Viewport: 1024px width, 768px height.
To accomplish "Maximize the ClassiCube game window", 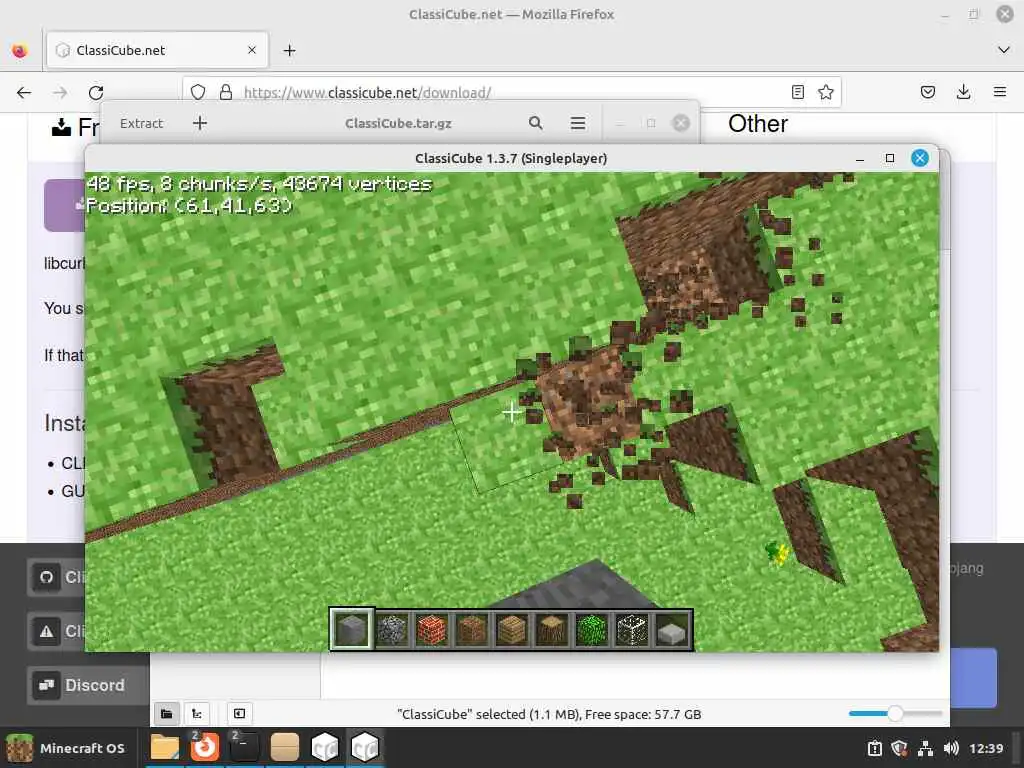I will [x=889, y=158].
